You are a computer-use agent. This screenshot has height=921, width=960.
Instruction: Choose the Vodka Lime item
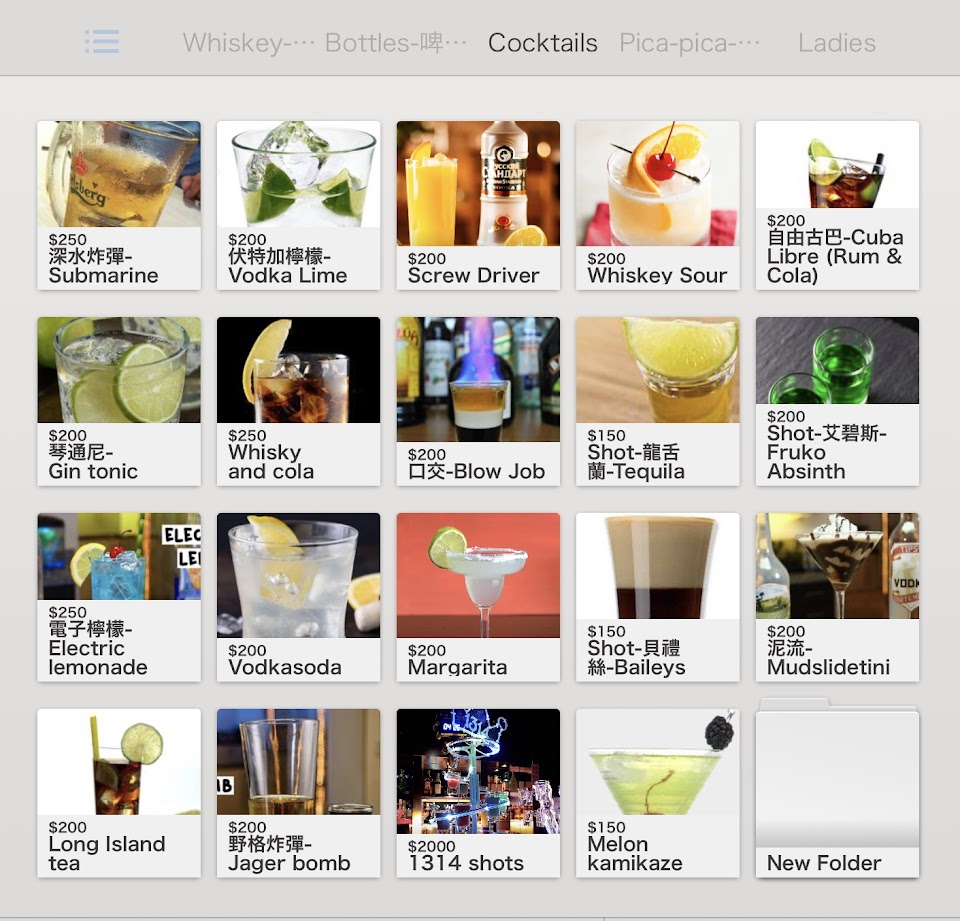coord(298,205)
